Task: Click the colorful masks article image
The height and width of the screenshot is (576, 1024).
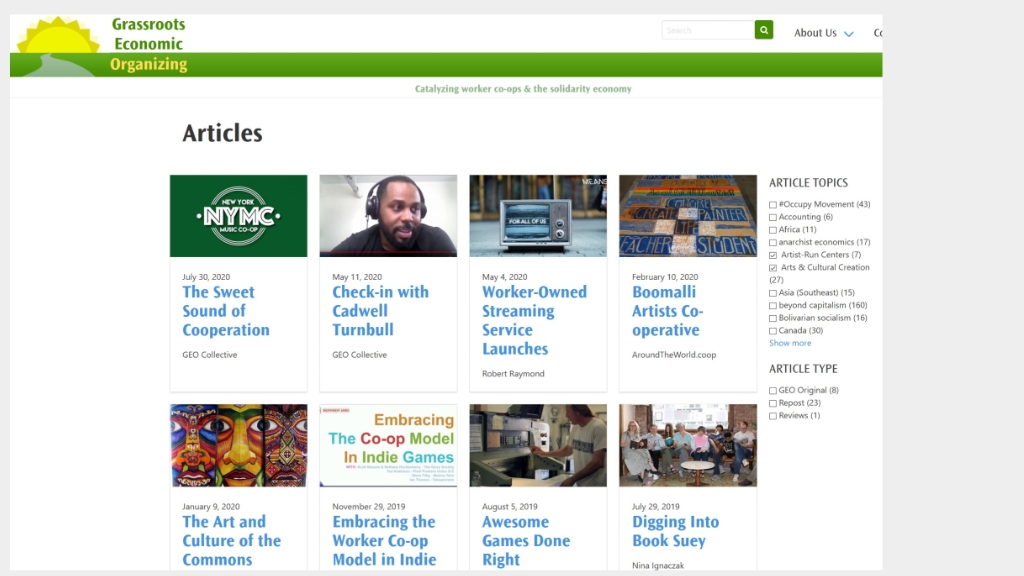Action: (238, 445)
